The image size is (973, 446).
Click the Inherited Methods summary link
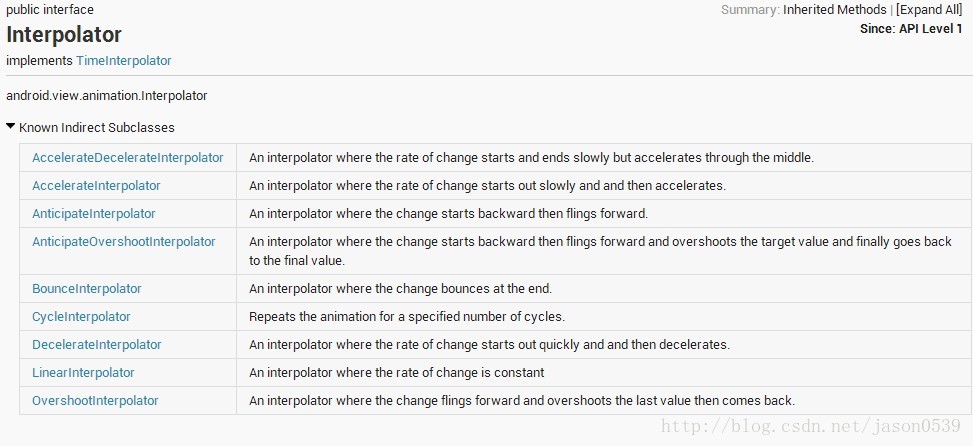835,9
